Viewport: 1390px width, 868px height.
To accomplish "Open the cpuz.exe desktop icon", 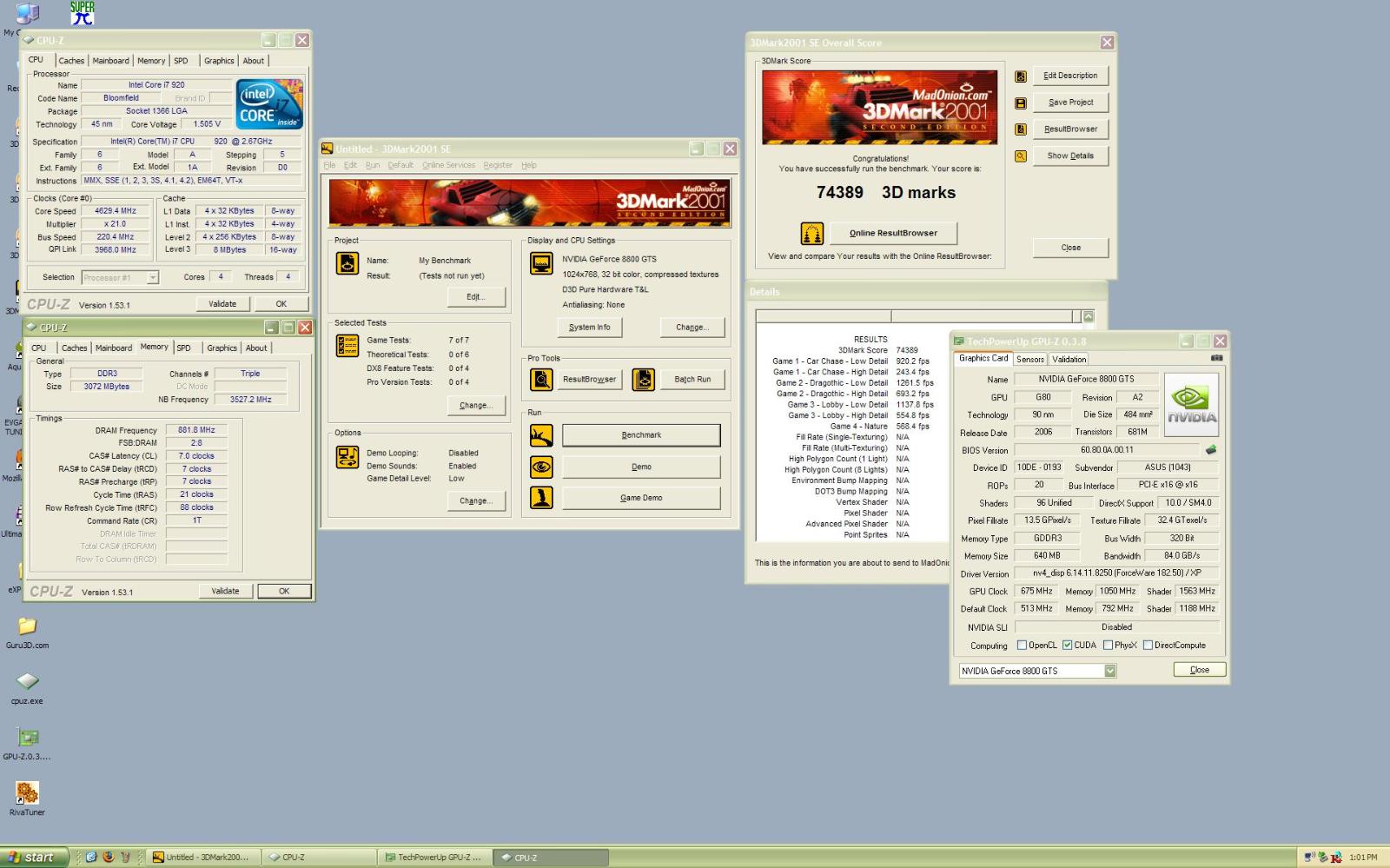I will pyautogui.click(x=28, y=681).
